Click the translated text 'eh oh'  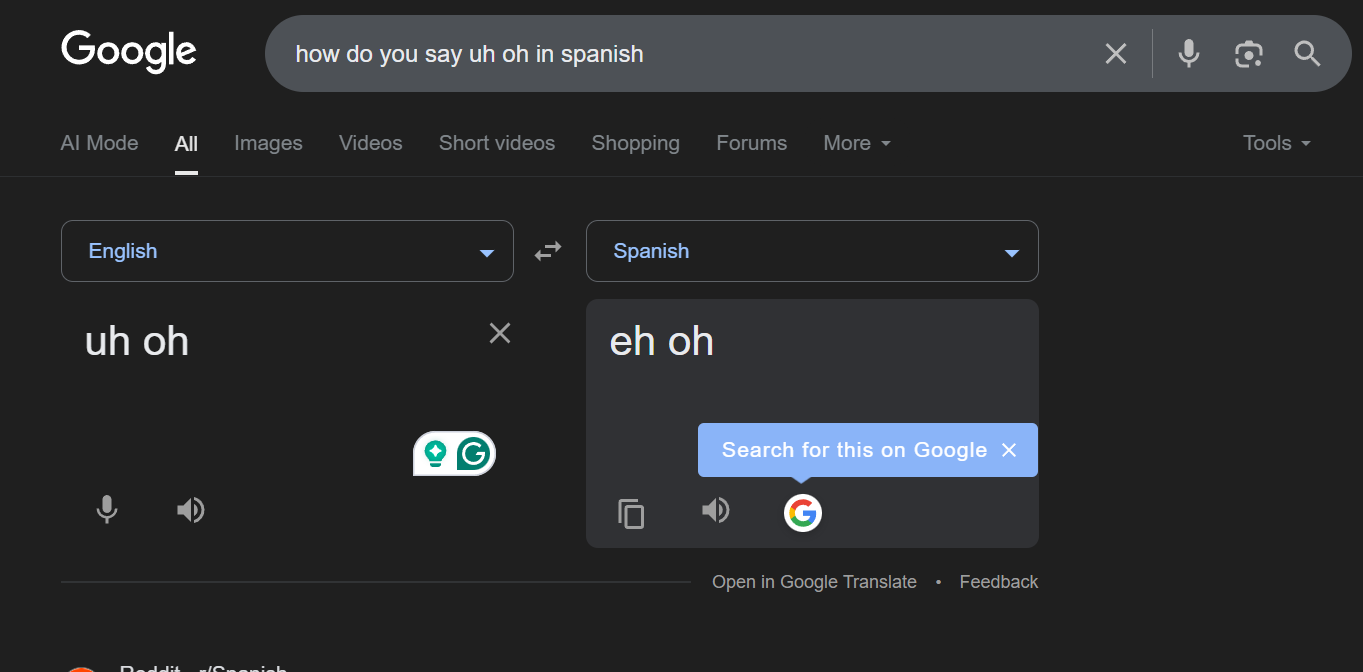click(x=662, y=342)
